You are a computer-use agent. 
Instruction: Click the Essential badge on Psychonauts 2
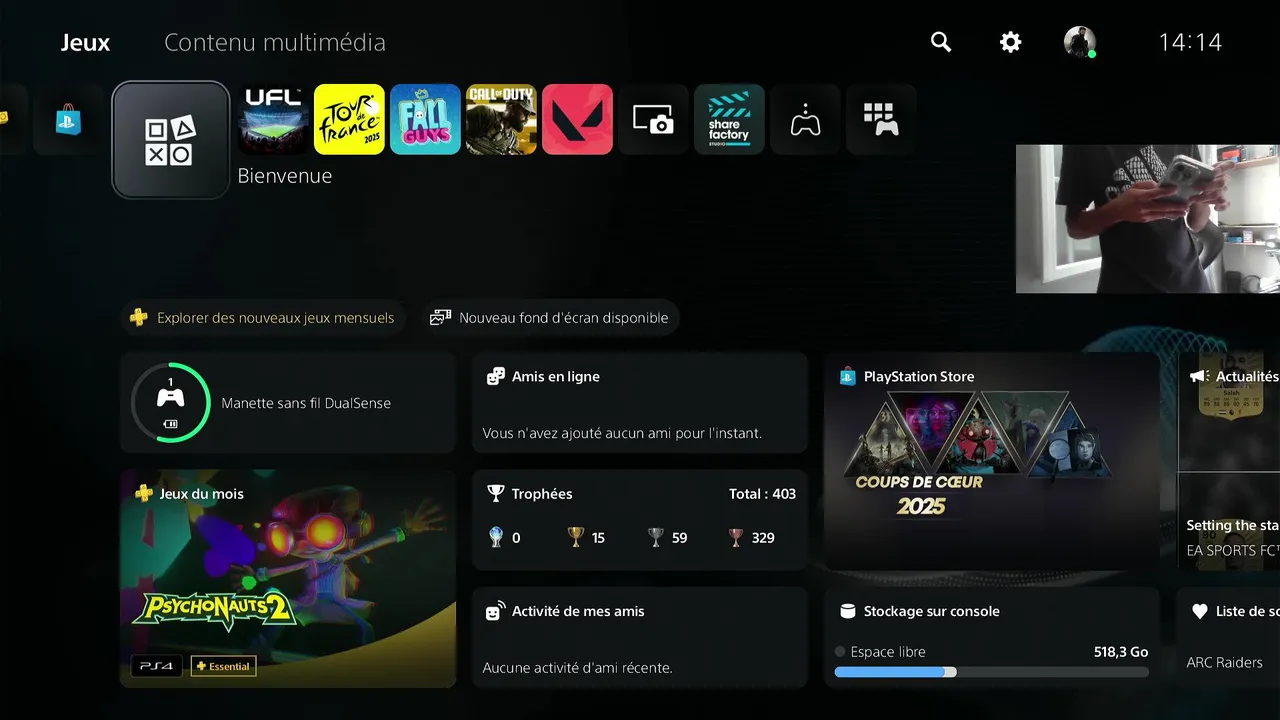coord(223,666)
